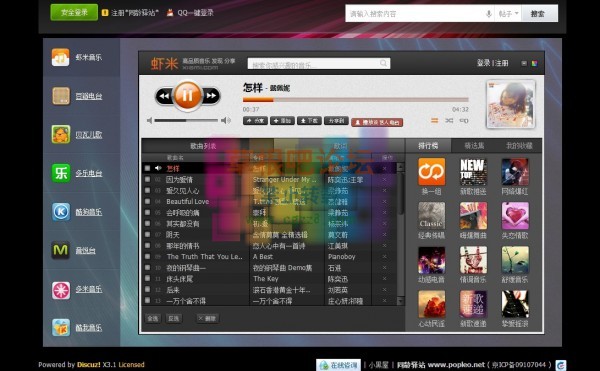Viewport: 600px width, 371px height.
Task: Open the QQ一键登录 link
Action: [190, 13]
